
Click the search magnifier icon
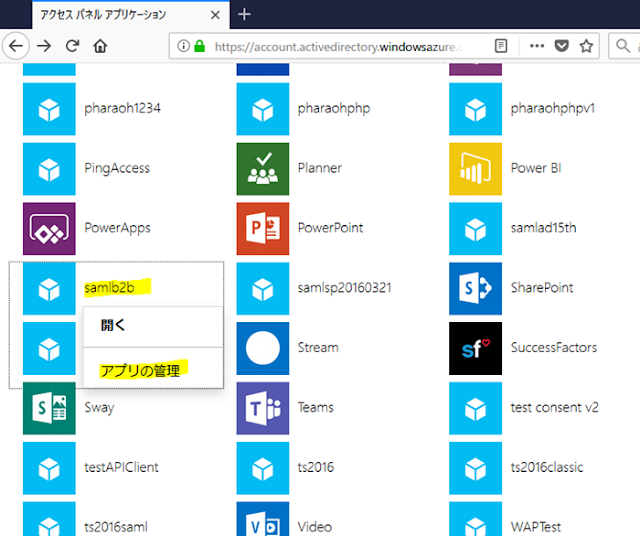[x=623, y=46]
